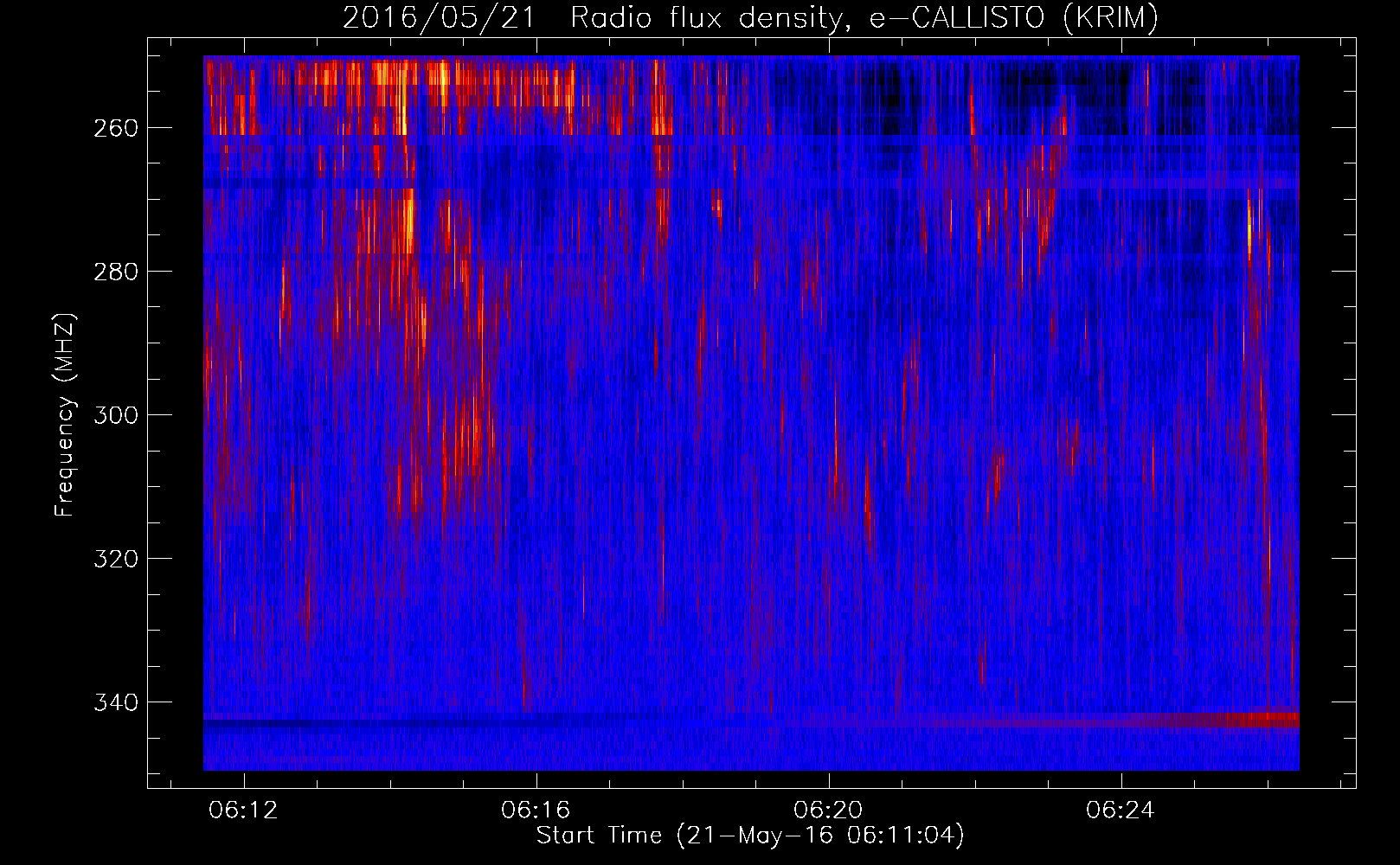Click the 'Frequency (MHZ)' y-axis label
The height and width of the screenshot is (865, 1400).
click(65, 415)
